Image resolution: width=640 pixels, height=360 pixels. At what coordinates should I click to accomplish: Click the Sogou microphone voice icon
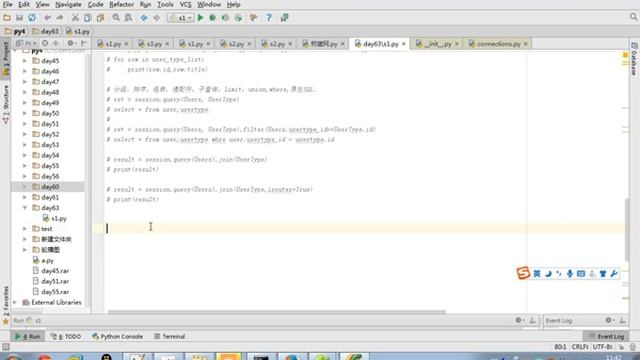click(570, 274)
